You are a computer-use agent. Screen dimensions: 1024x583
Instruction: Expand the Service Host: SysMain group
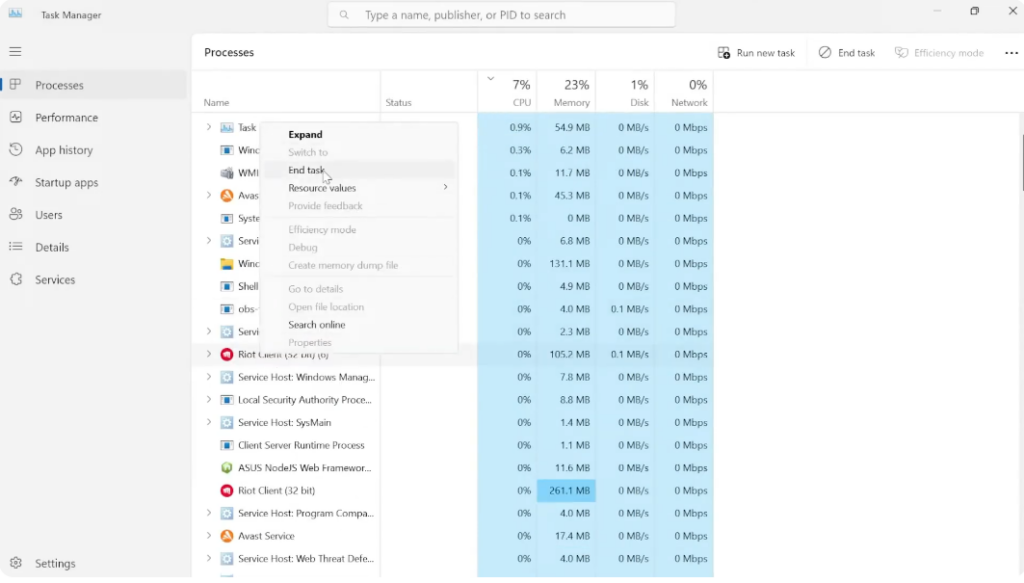point(209,423)
